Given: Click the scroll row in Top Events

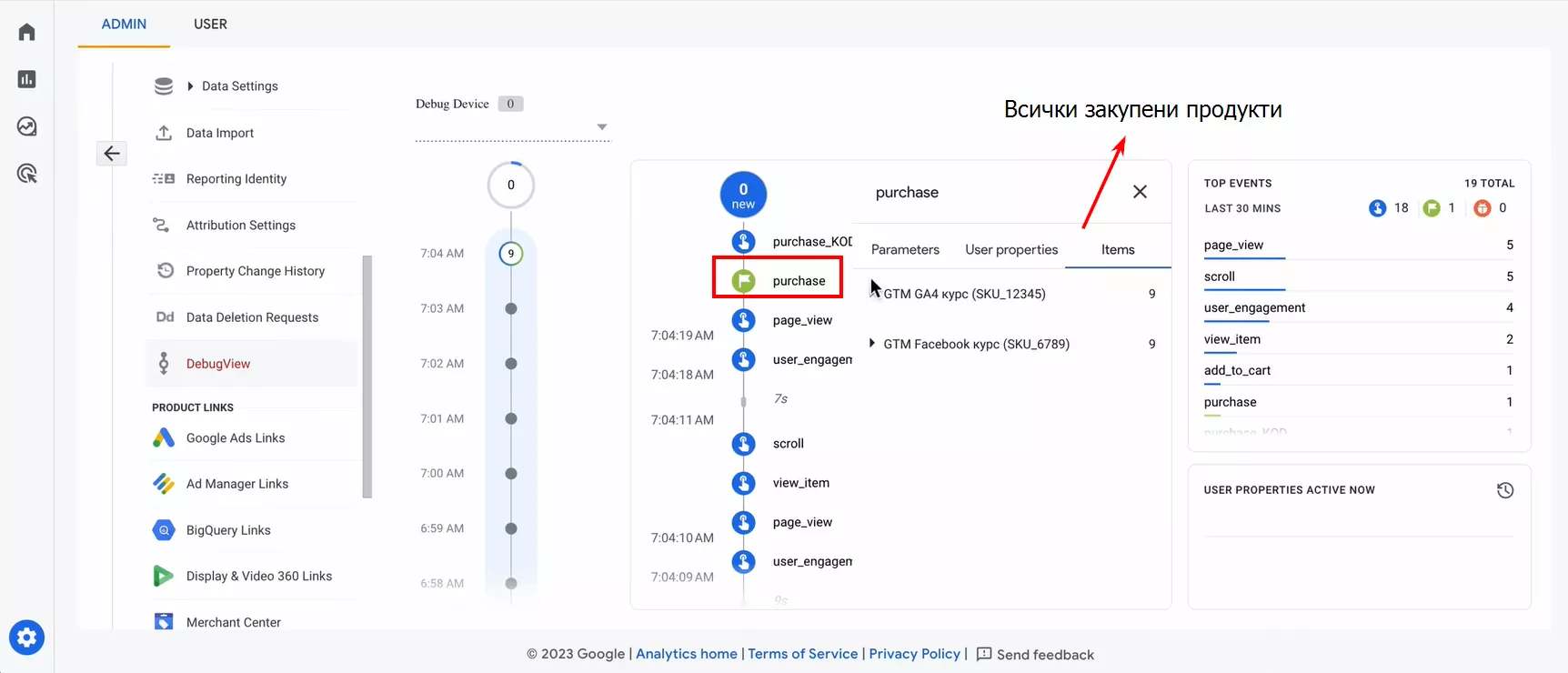Looking at the screenshot, I should pos(1359,276).
